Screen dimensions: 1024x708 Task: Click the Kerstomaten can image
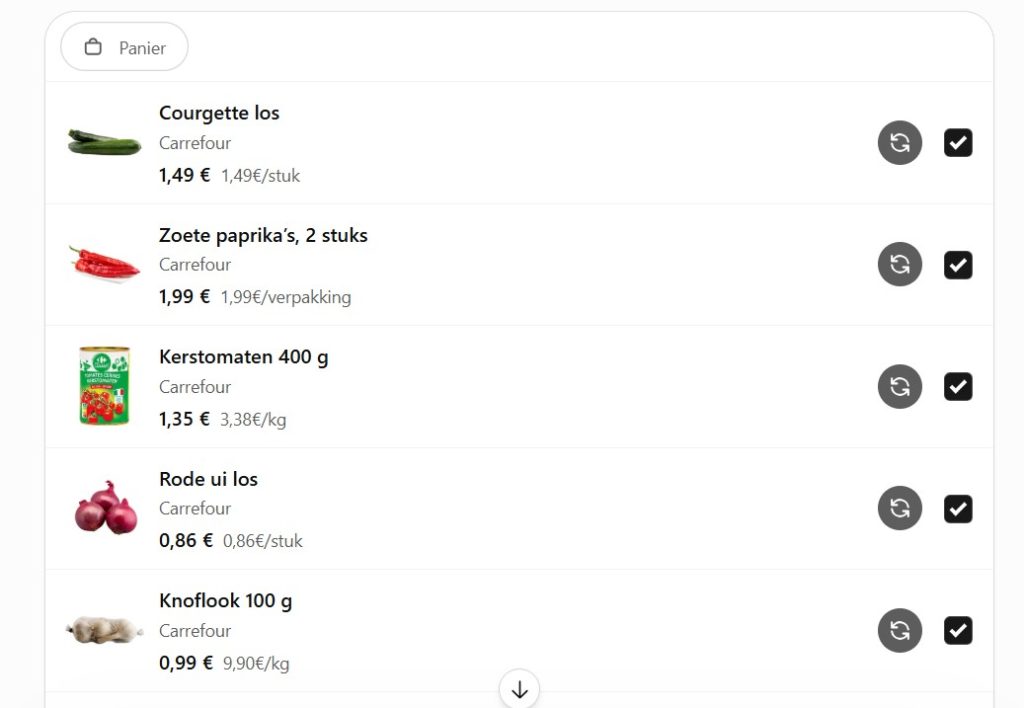coord(104,386)
